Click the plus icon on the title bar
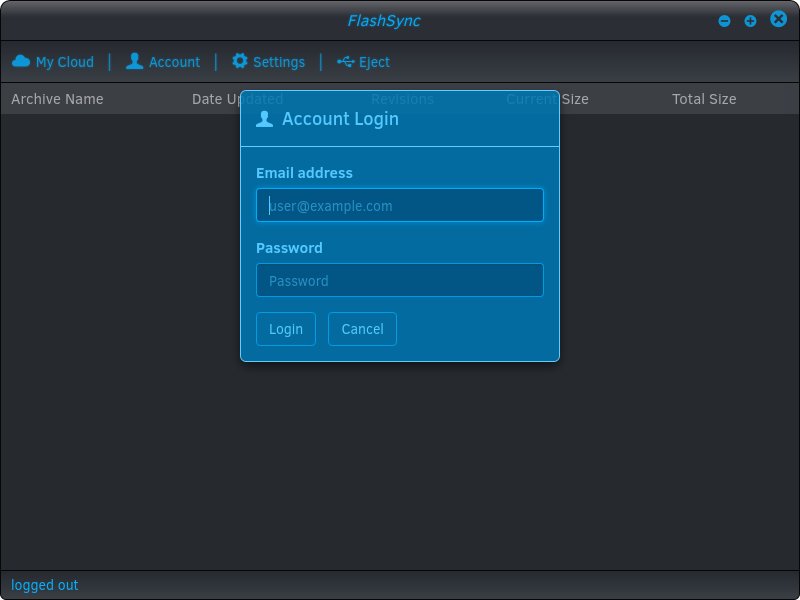 (750, 20)
